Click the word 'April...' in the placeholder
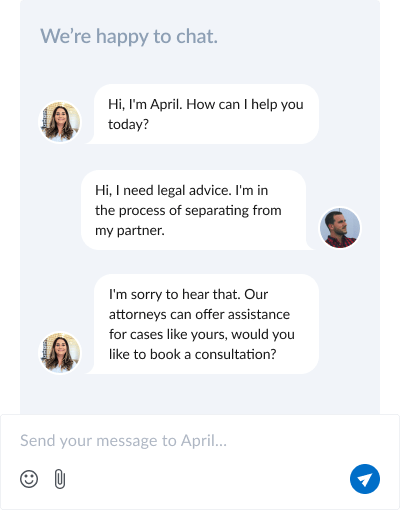Image resolution: width=400 pixels, height=510 pixels. (204, 441)
